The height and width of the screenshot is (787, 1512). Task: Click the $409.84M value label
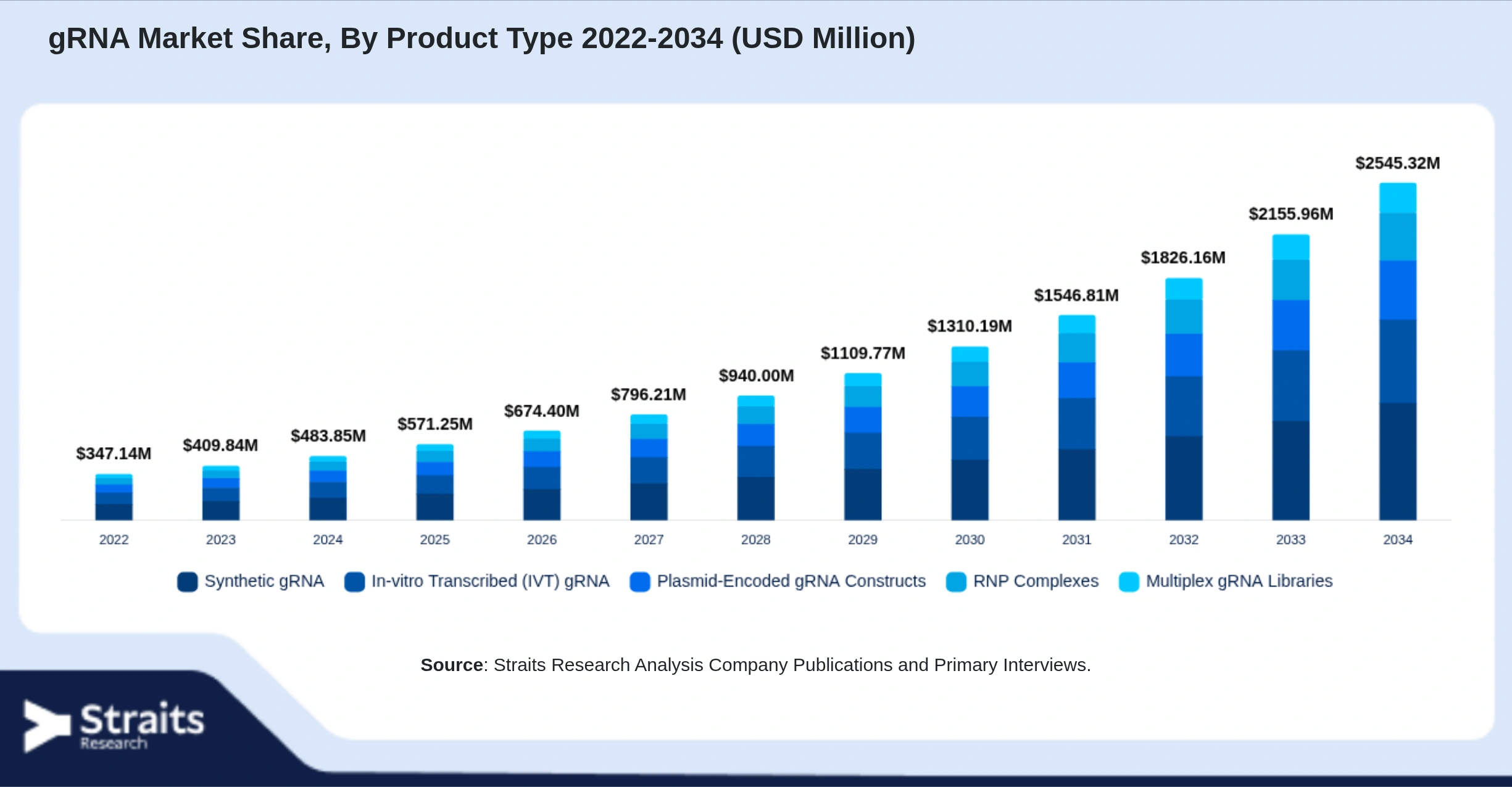[x=220, y=445]
